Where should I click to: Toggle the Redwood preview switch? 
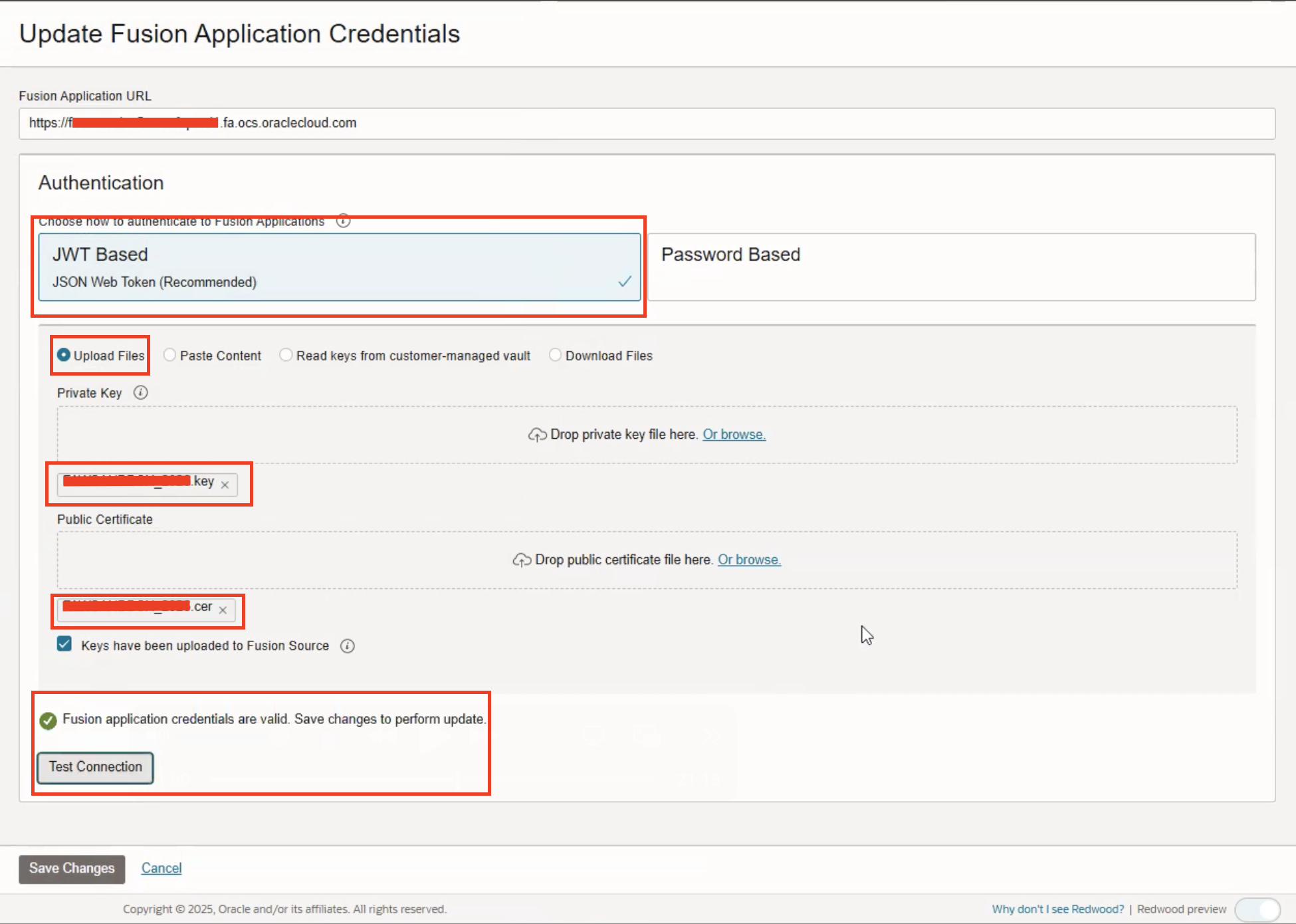[x=1257, y=909]
